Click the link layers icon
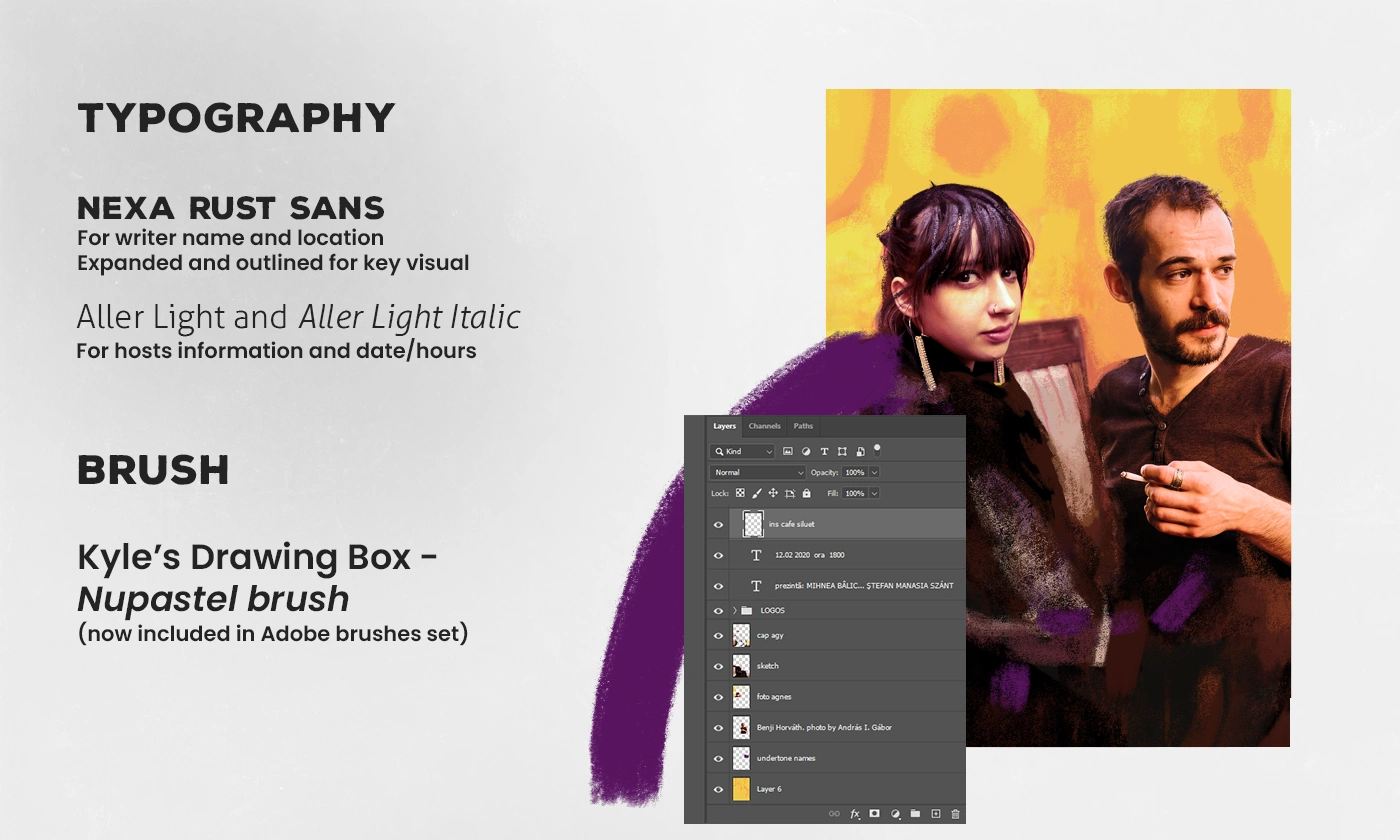 (834, 814)
